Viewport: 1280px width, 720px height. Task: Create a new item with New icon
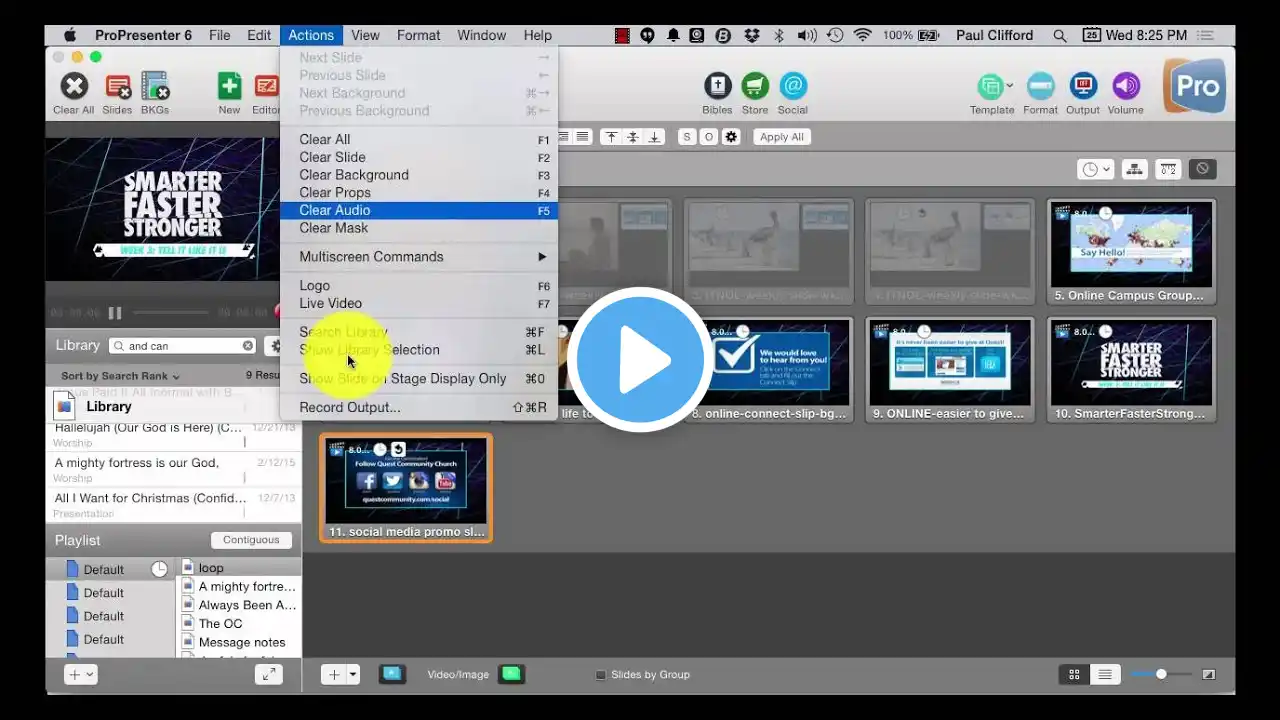[x=229, y=87]
